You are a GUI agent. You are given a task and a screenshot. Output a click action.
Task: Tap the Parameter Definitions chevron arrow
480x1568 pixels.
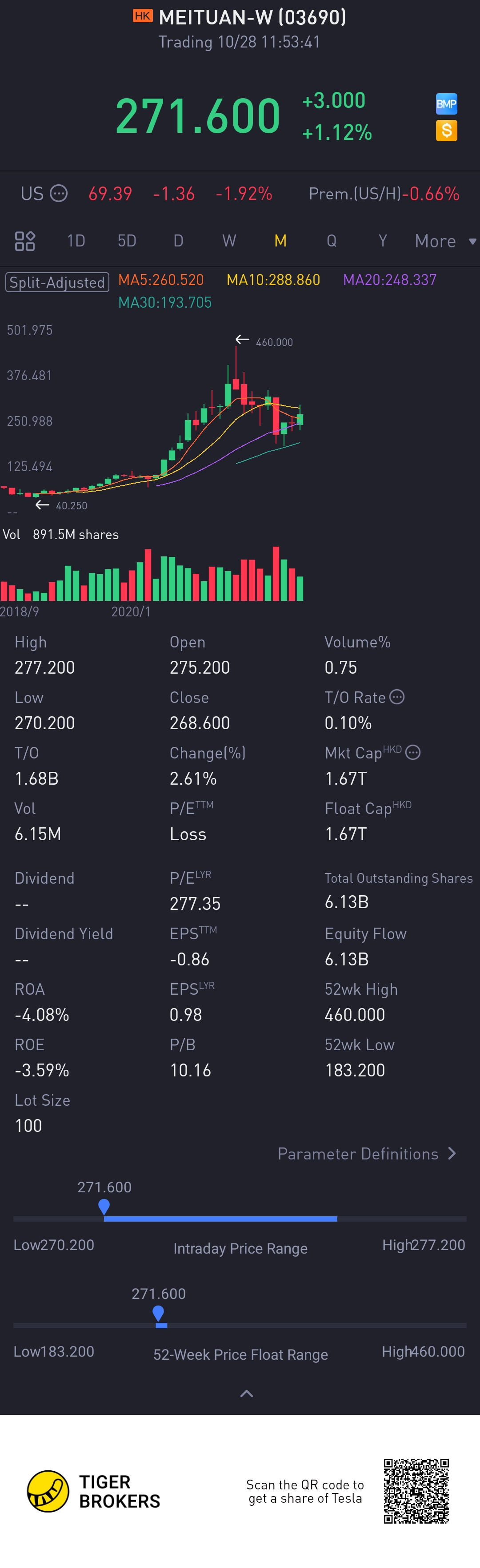tap(452, 1154)
